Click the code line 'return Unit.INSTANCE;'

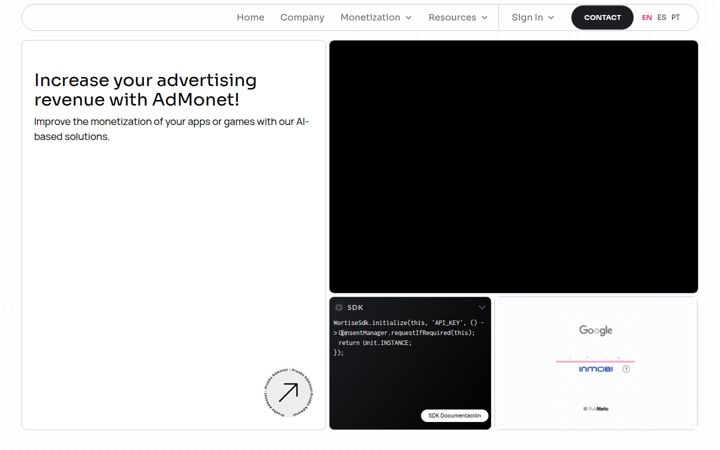(x=375, y=343)
